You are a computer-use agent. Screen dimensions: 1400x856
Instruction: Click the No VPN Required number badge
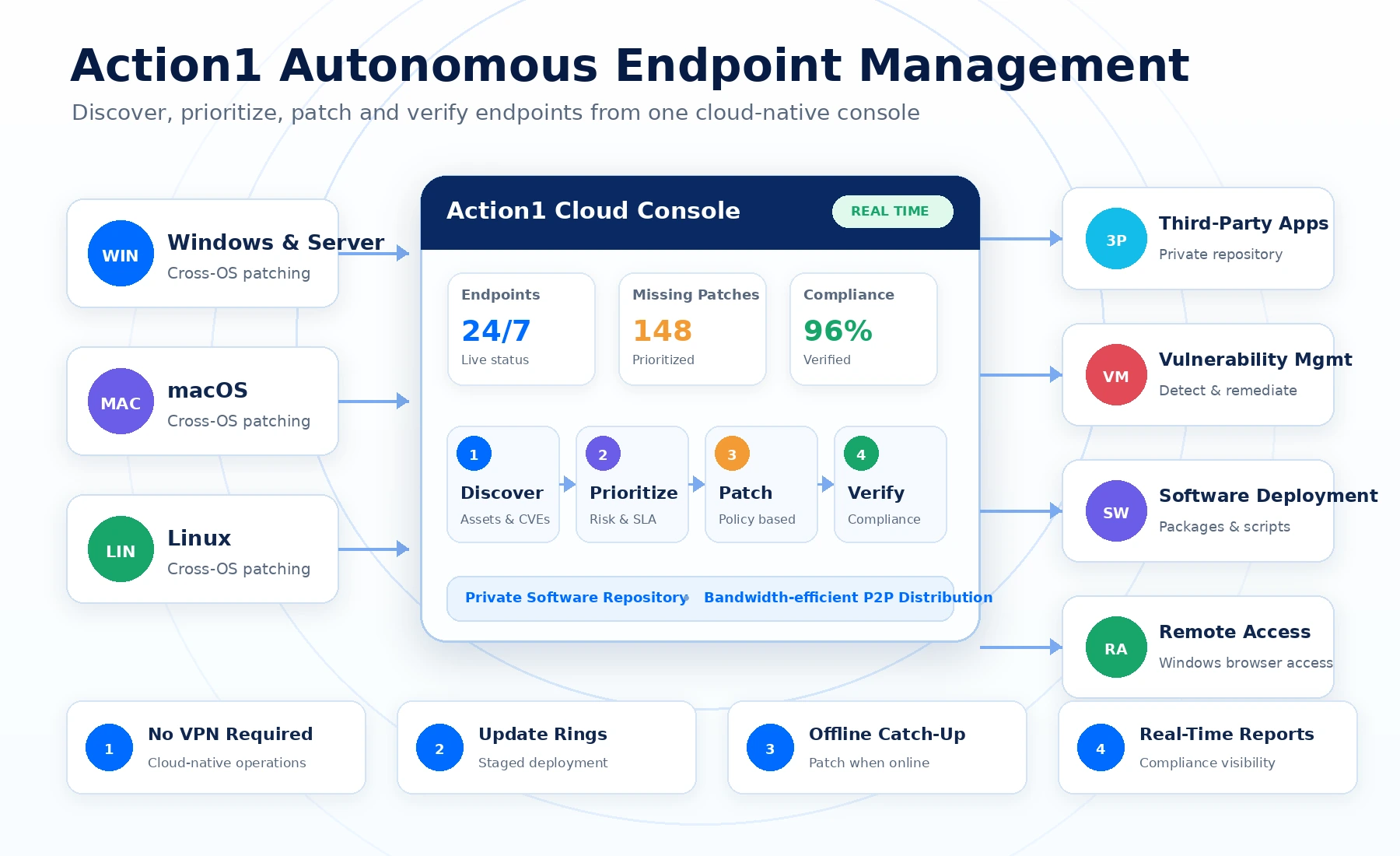point(109,748)
